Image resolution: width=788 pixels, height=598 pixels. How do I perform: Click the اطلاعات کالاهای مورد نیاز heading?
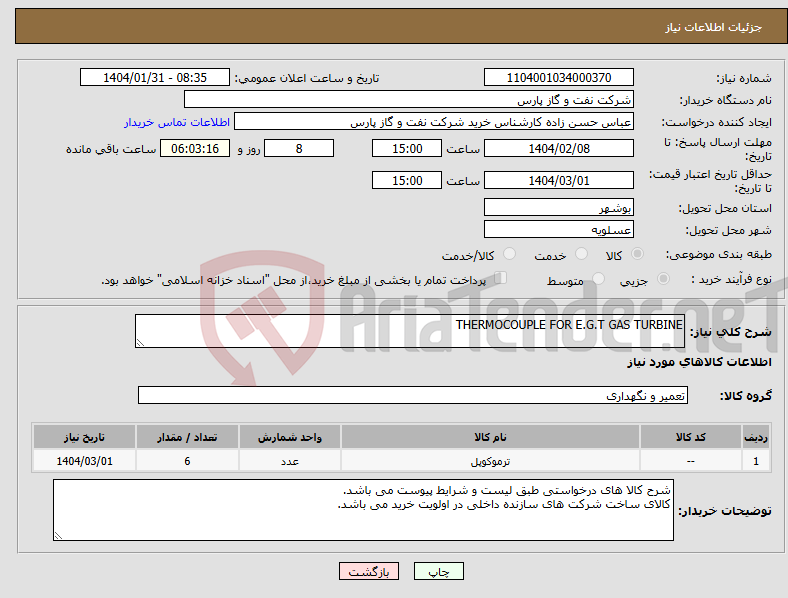click(x=699, y=362)
